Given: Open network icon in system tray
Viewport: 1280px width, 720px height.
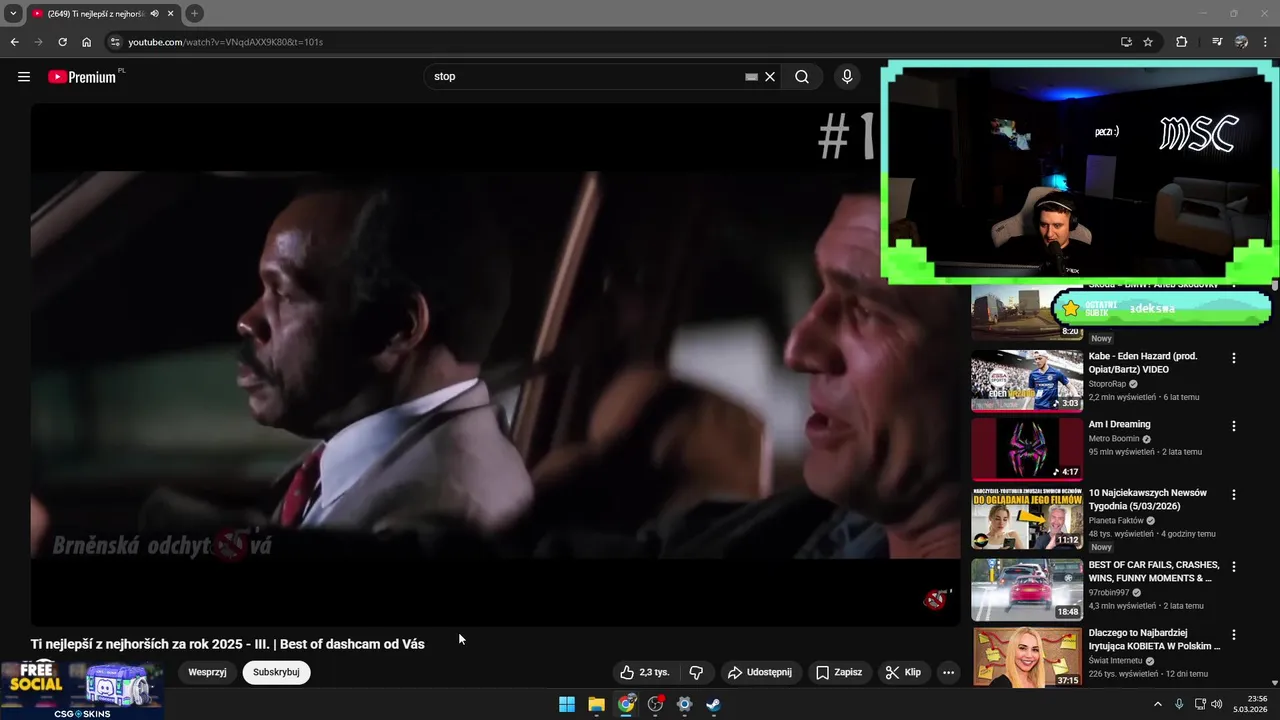Looking at the screenshot, I should pos(1200,704).
